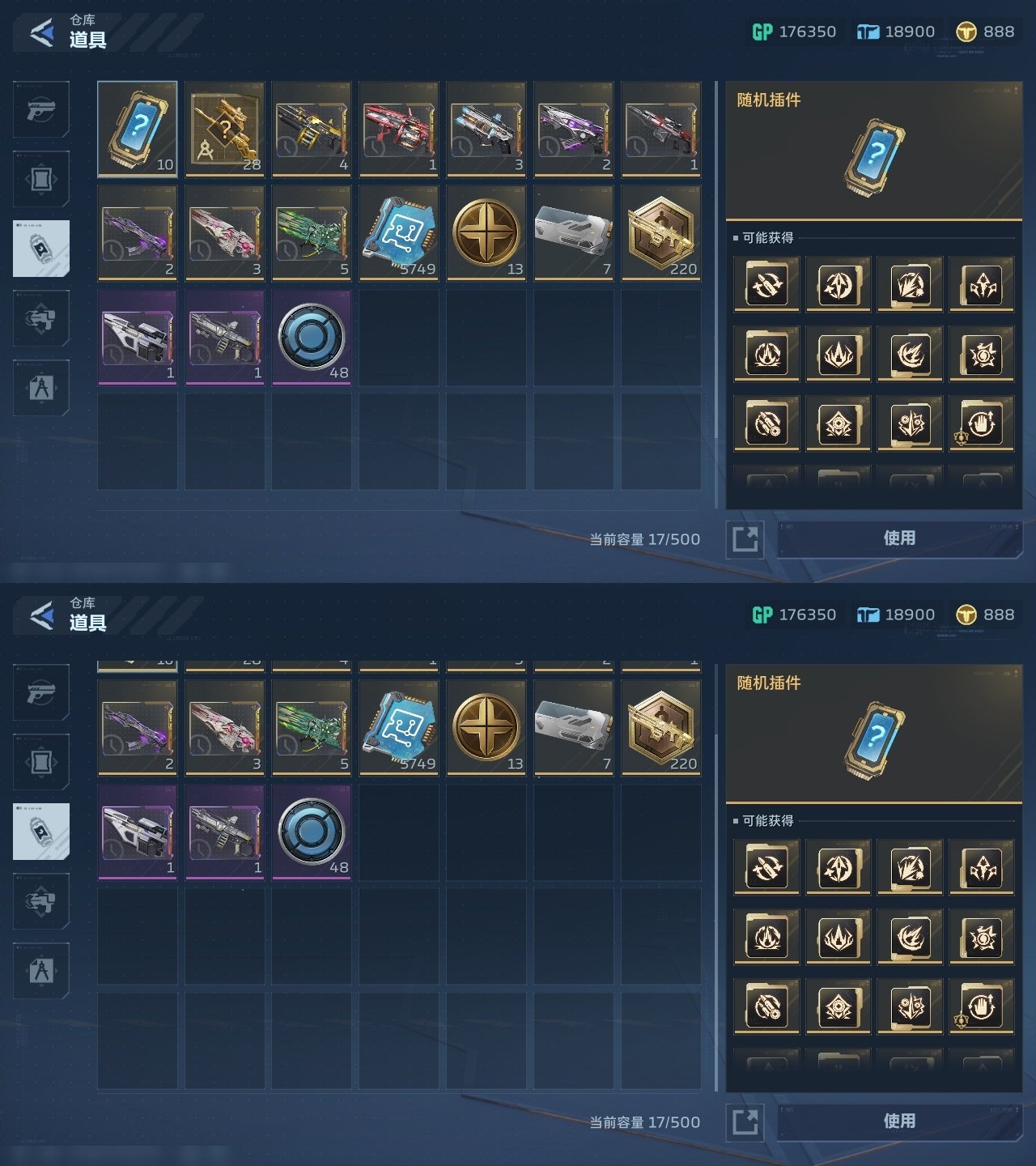Select the black-gold rifle skin showing 4

pos(312,129)
